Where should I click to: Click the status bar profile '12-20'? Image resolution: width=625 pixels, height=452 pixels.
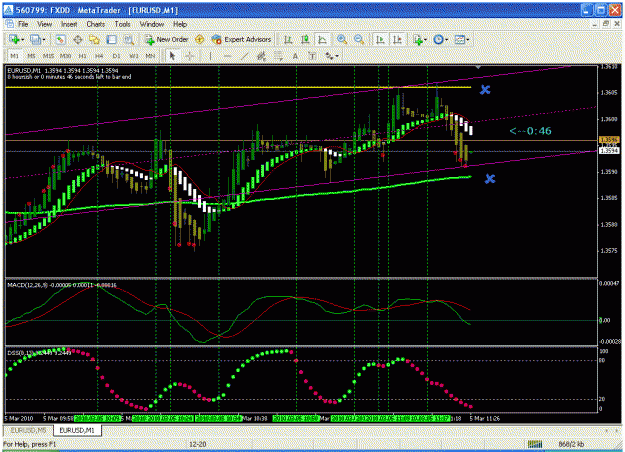198,444
